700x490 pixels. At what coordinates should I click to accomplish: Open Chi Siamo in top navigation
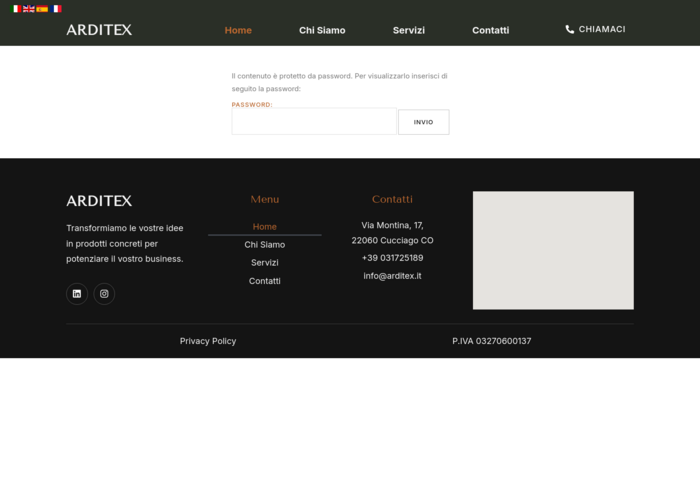322,30
